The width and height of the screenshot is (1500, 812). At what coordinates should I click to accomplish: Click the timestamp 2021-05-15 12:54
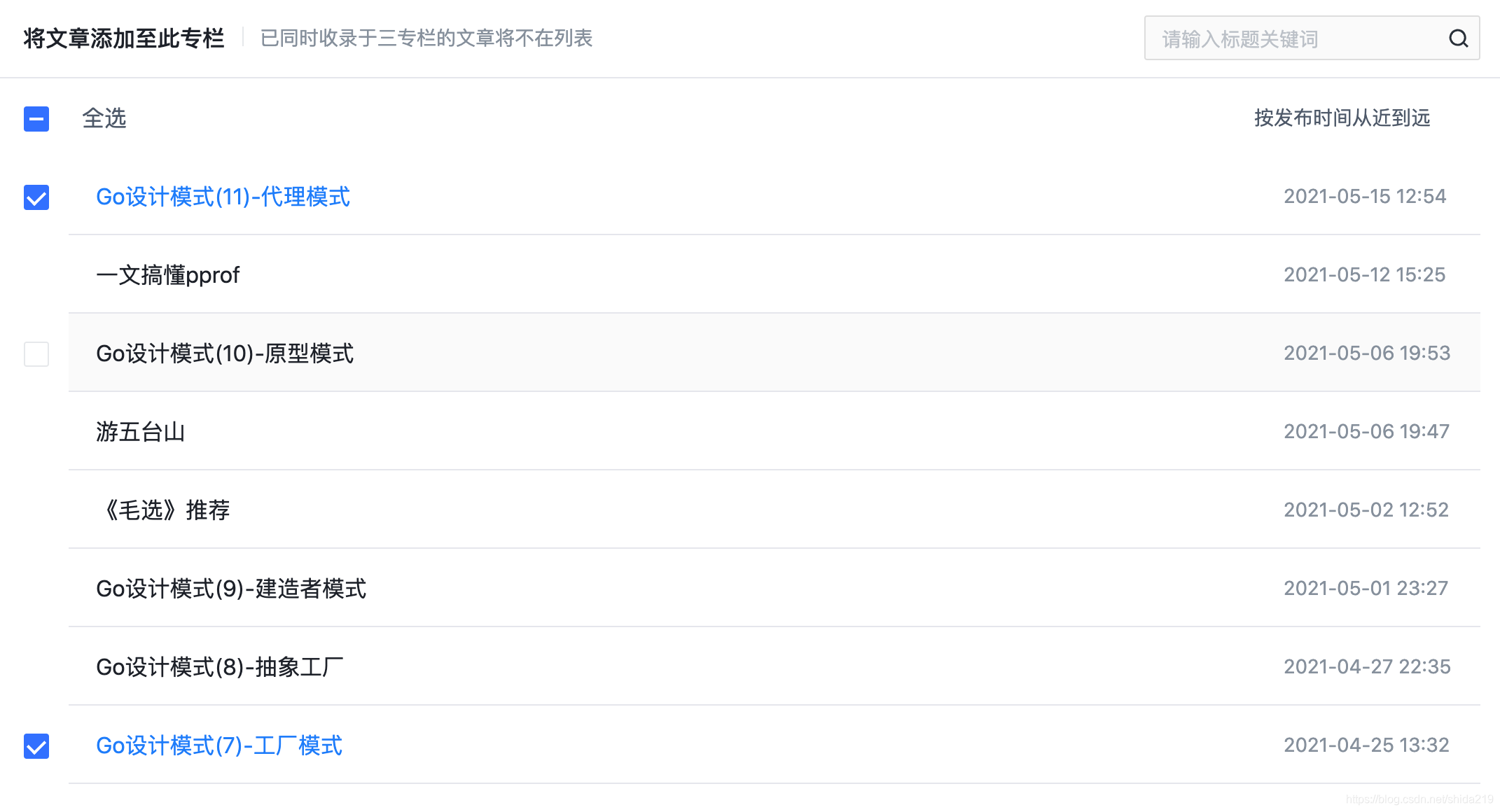click(x=1366, y=197)
